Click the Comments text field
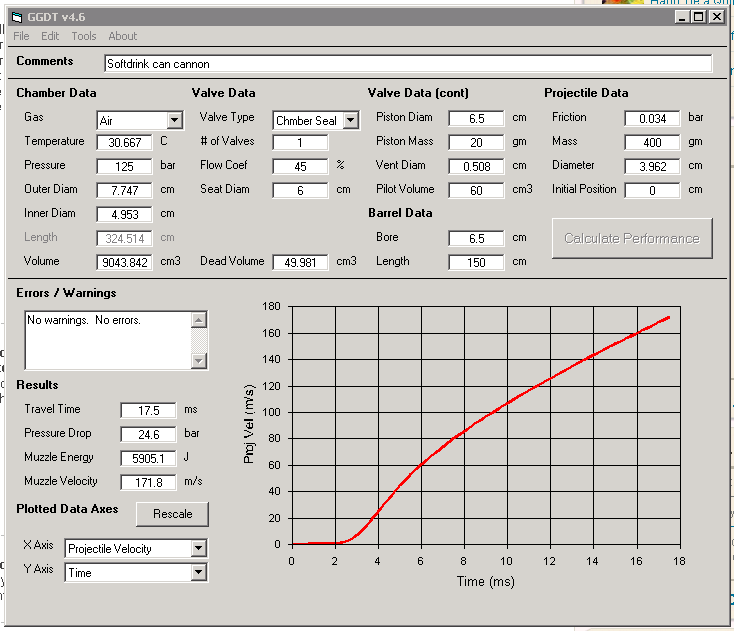734x631 pixels. pos(408,64)
